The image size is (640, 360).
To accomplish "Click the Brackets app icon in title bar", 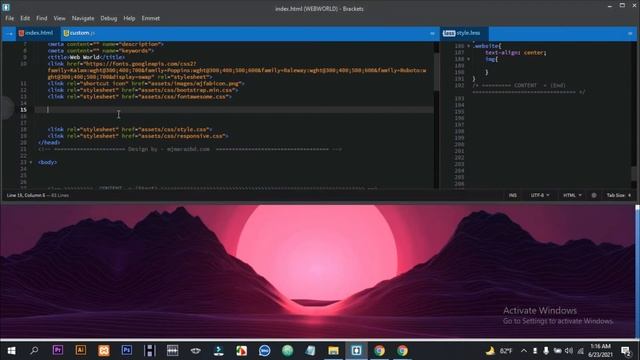I will point(6,7).
